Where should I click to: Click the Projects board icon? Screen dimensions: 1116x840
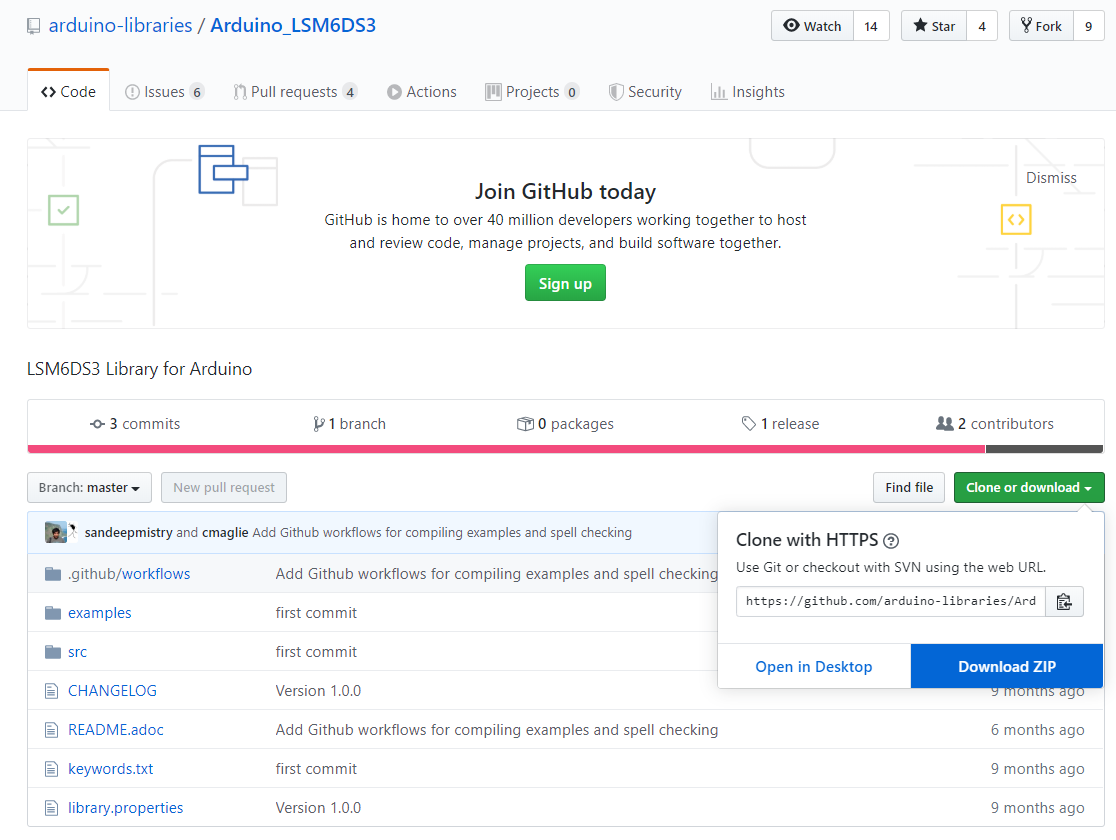(x=493, y=92)
